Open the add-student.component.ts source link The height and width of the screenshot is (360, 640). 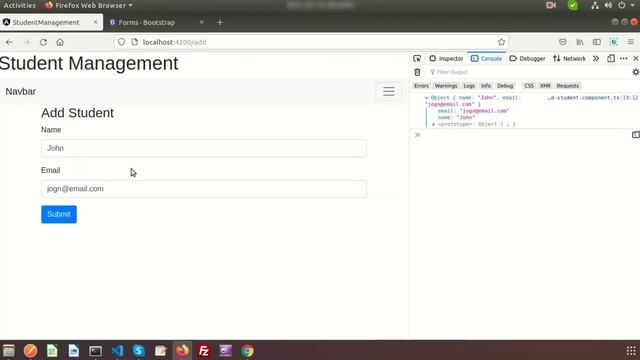(593, 98)
